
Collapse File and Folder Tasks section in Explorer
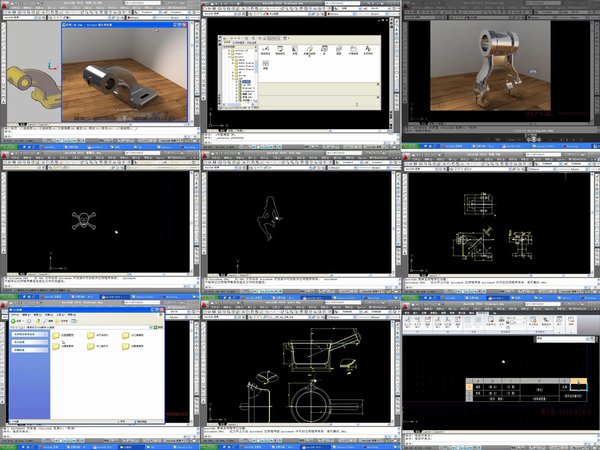(x=46, y=334)
